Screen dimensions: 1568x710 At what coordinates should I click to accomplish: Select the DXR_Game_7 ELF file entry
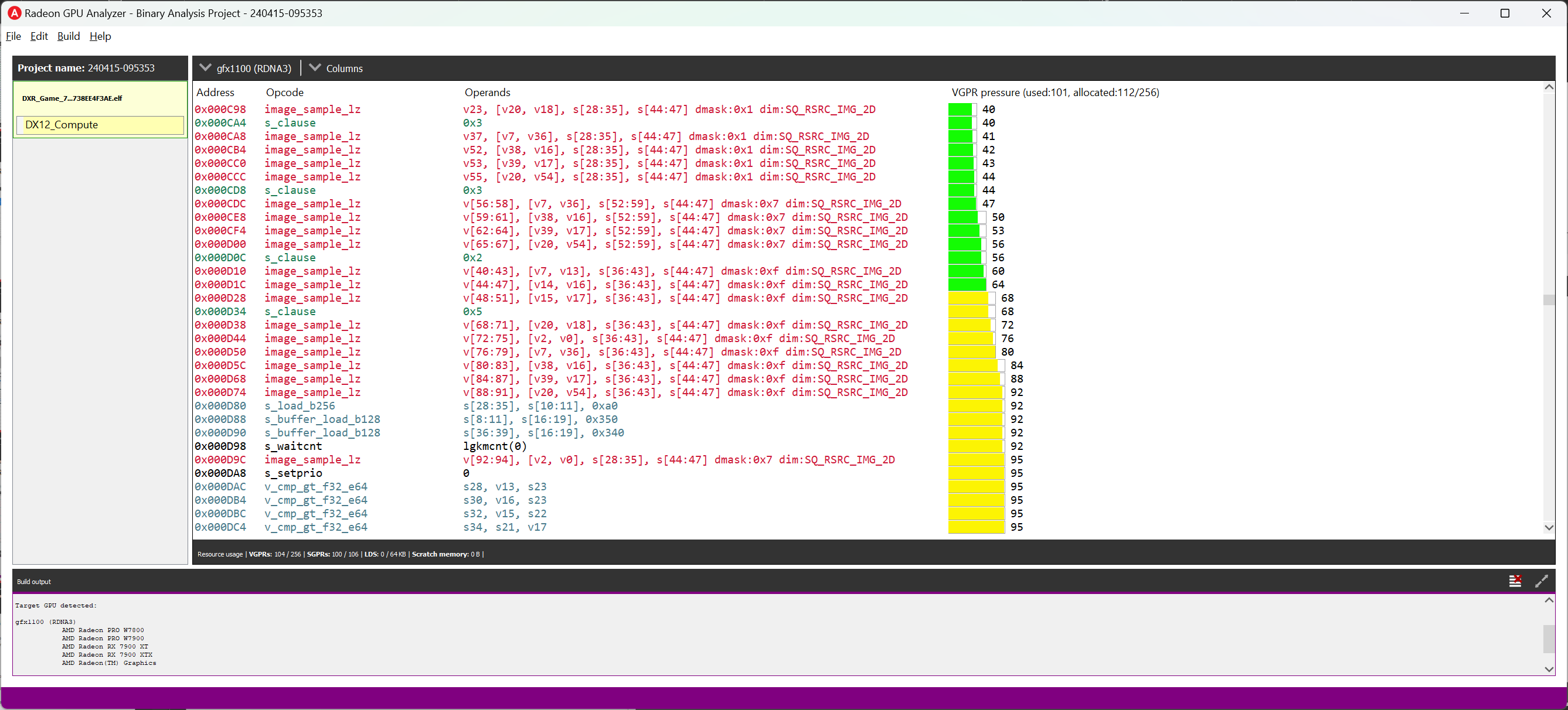[x=72, y=97]
